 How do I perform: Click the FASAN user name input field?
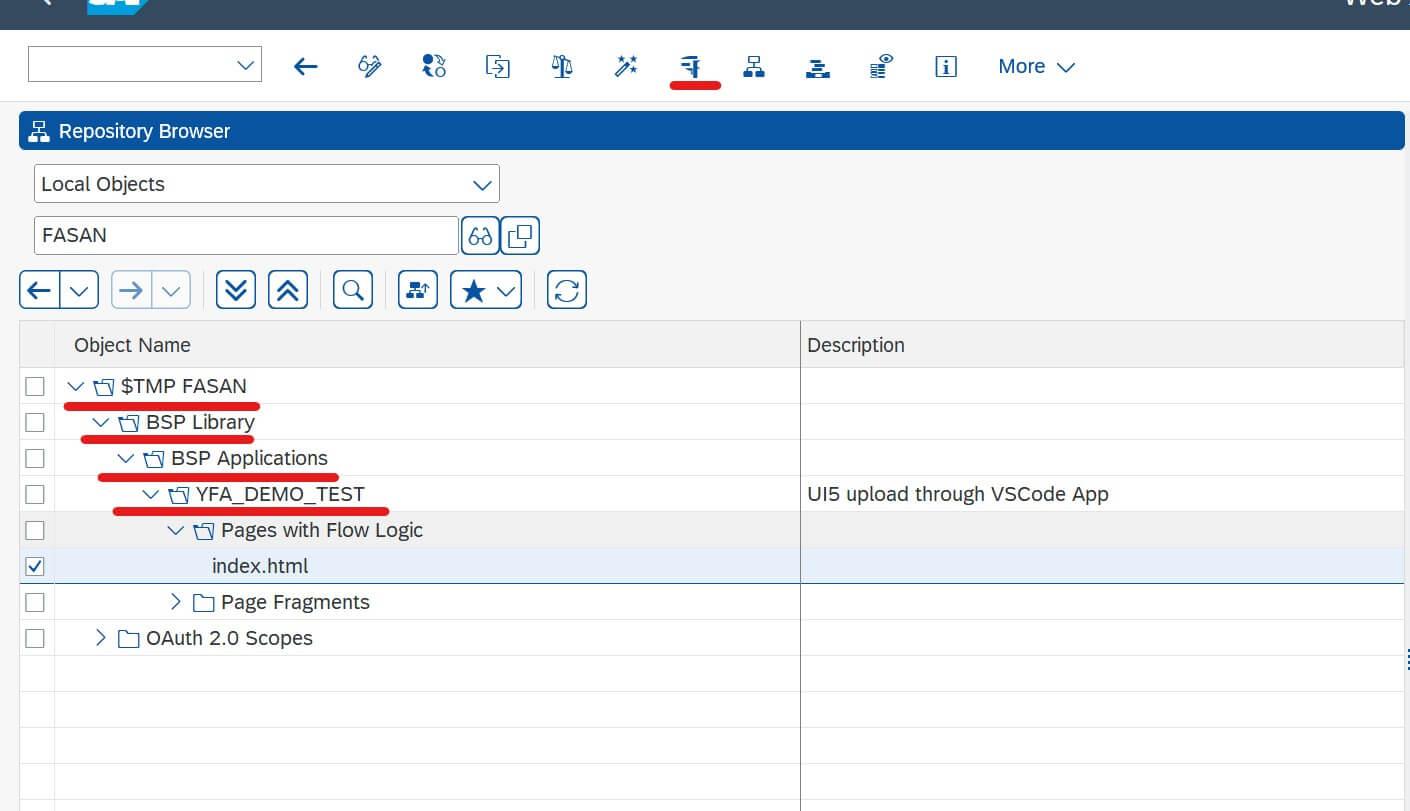(x=246, y=236)
